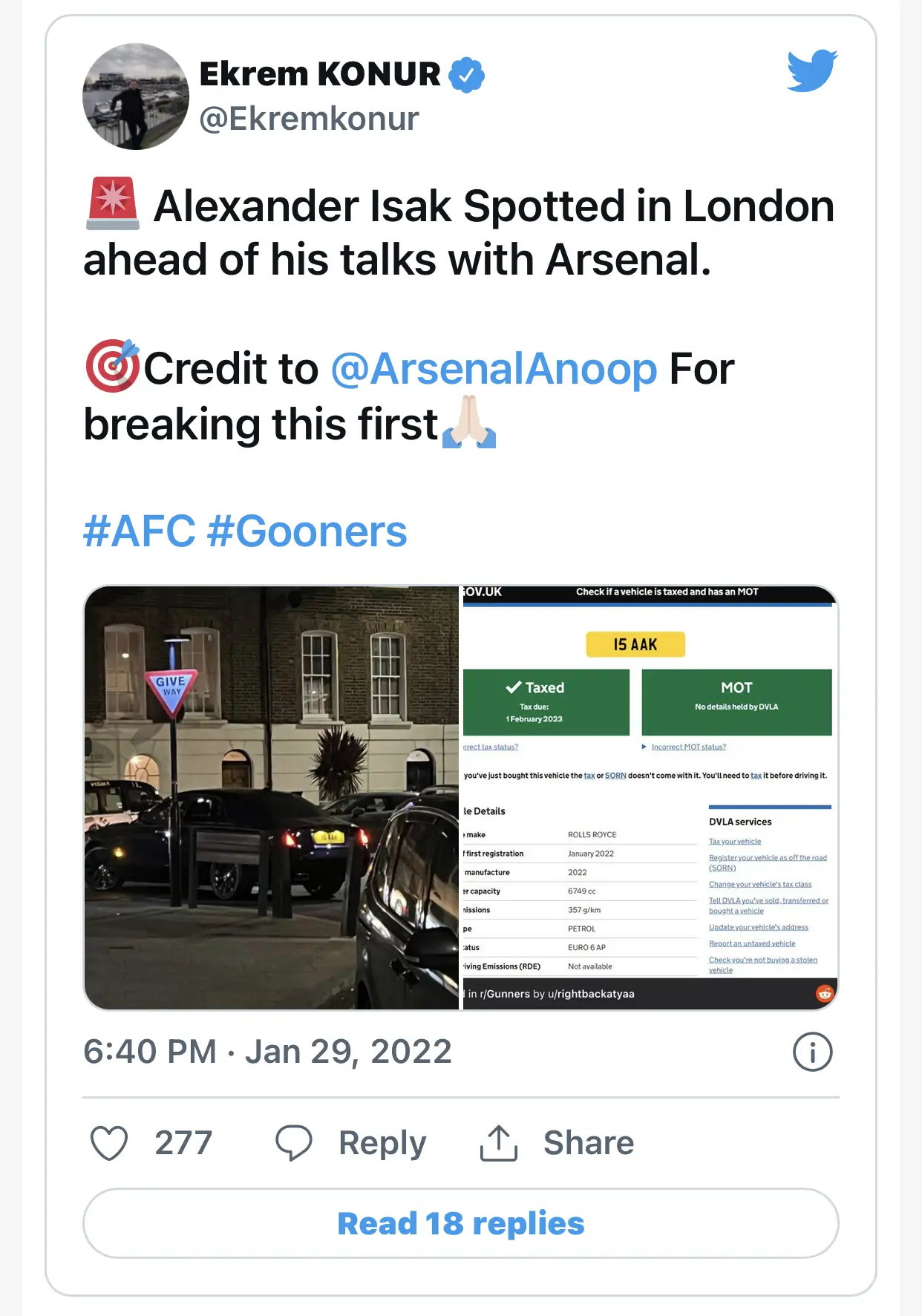Open the tweet info circle icon
Viewport: 922px width, 1316px height.
(812, 1052)
